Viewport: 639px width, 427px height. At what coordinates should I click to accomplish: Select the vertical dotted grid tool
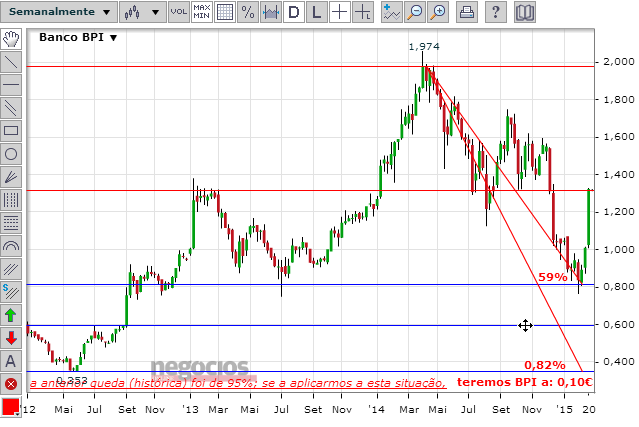[x=11, y=200]
